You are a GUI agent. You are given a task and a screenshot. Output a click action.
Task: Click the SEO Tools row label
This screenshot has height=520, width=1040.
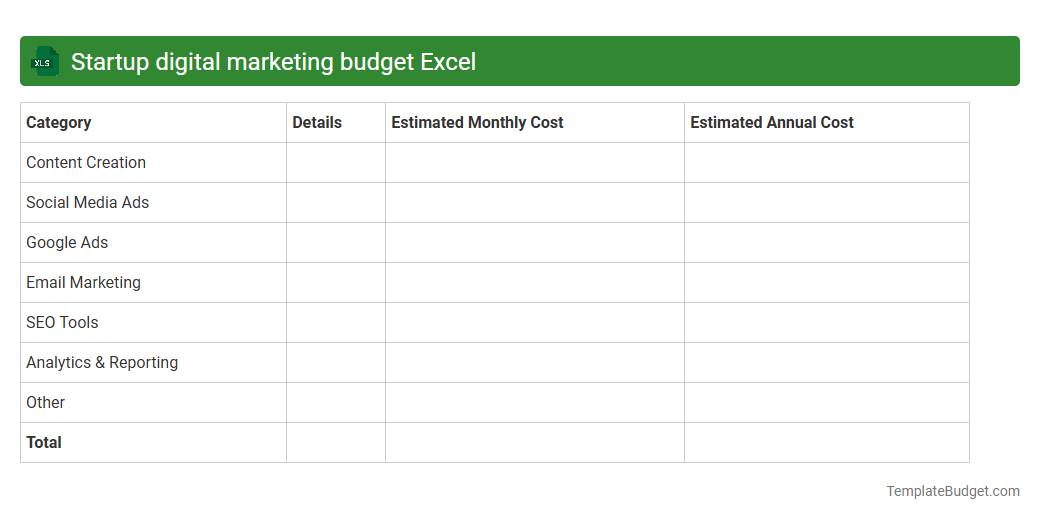[62, 322]
